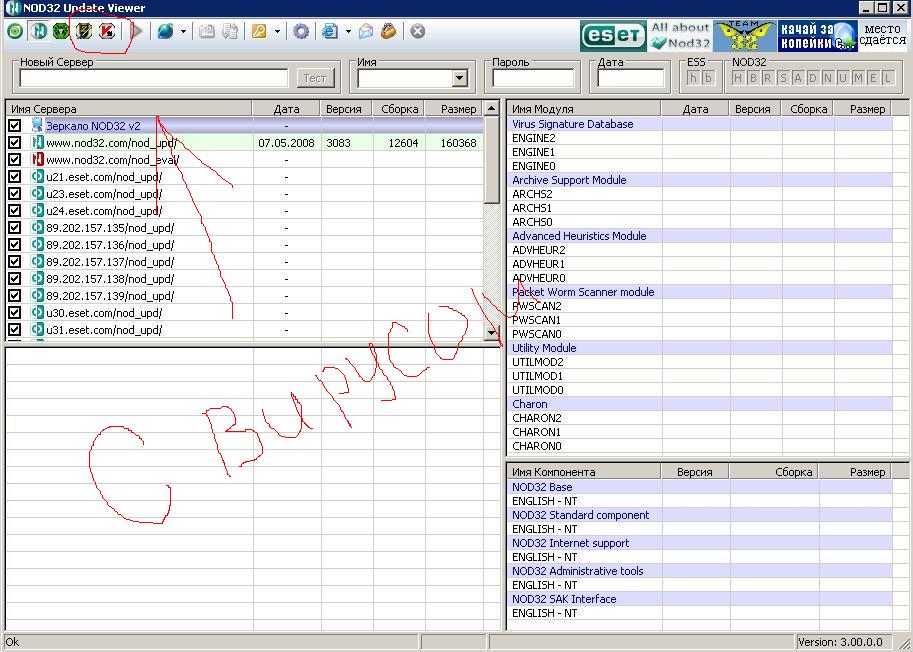Toggle the NOD32 R button
Viewport: 913px width, 652px height.
pyautogui.click(x=768, y=77)
